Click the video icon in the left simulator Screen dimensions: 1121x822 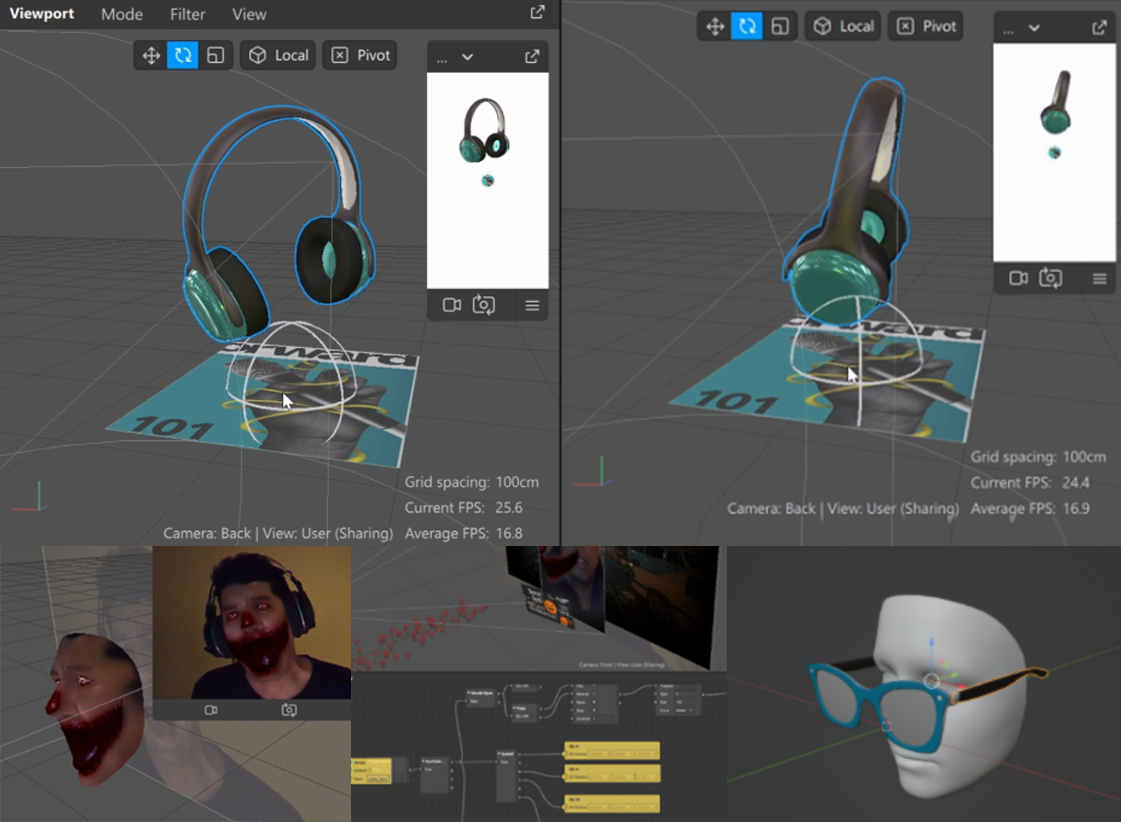(x=452, y=305)
